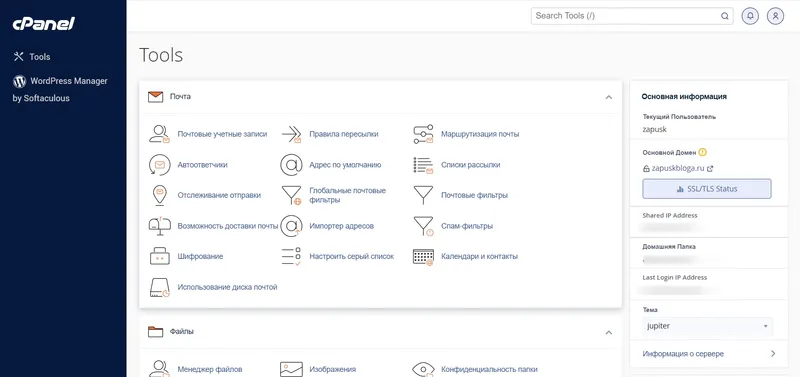
Task: Collapse the Почта section chevron
Action: 608,97
